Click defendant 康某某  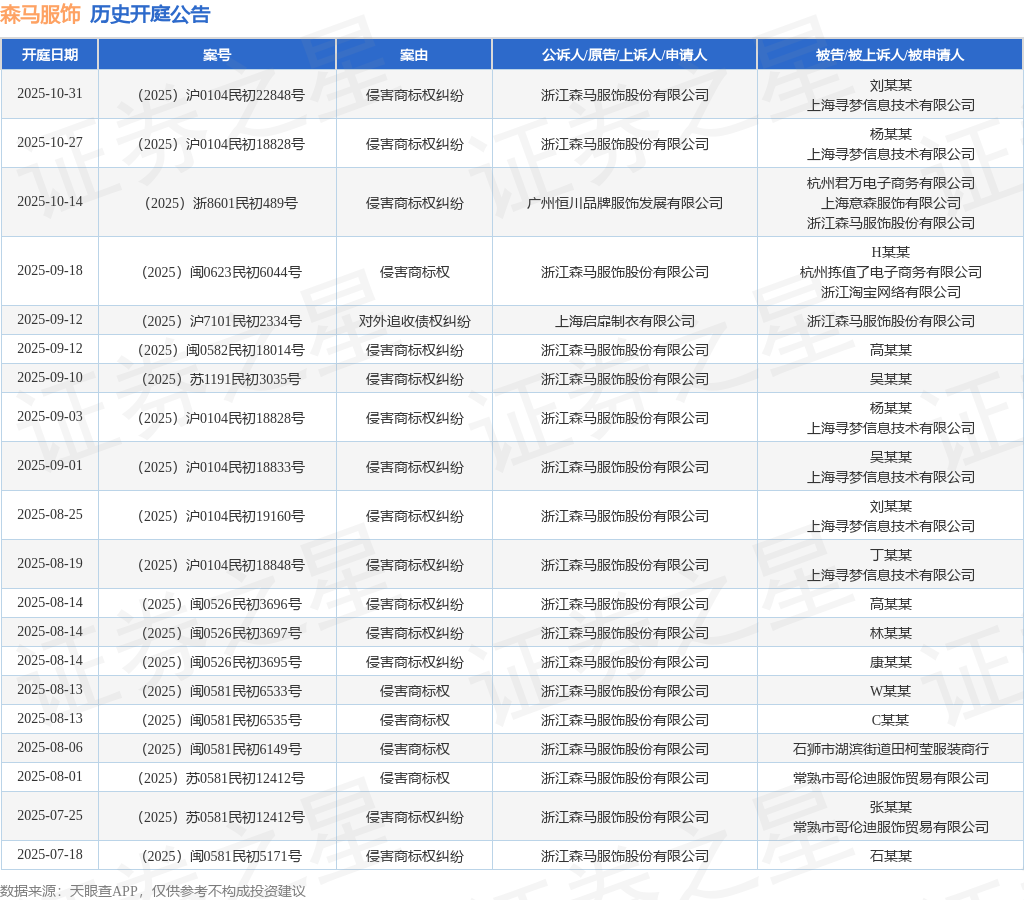[890, 662]
